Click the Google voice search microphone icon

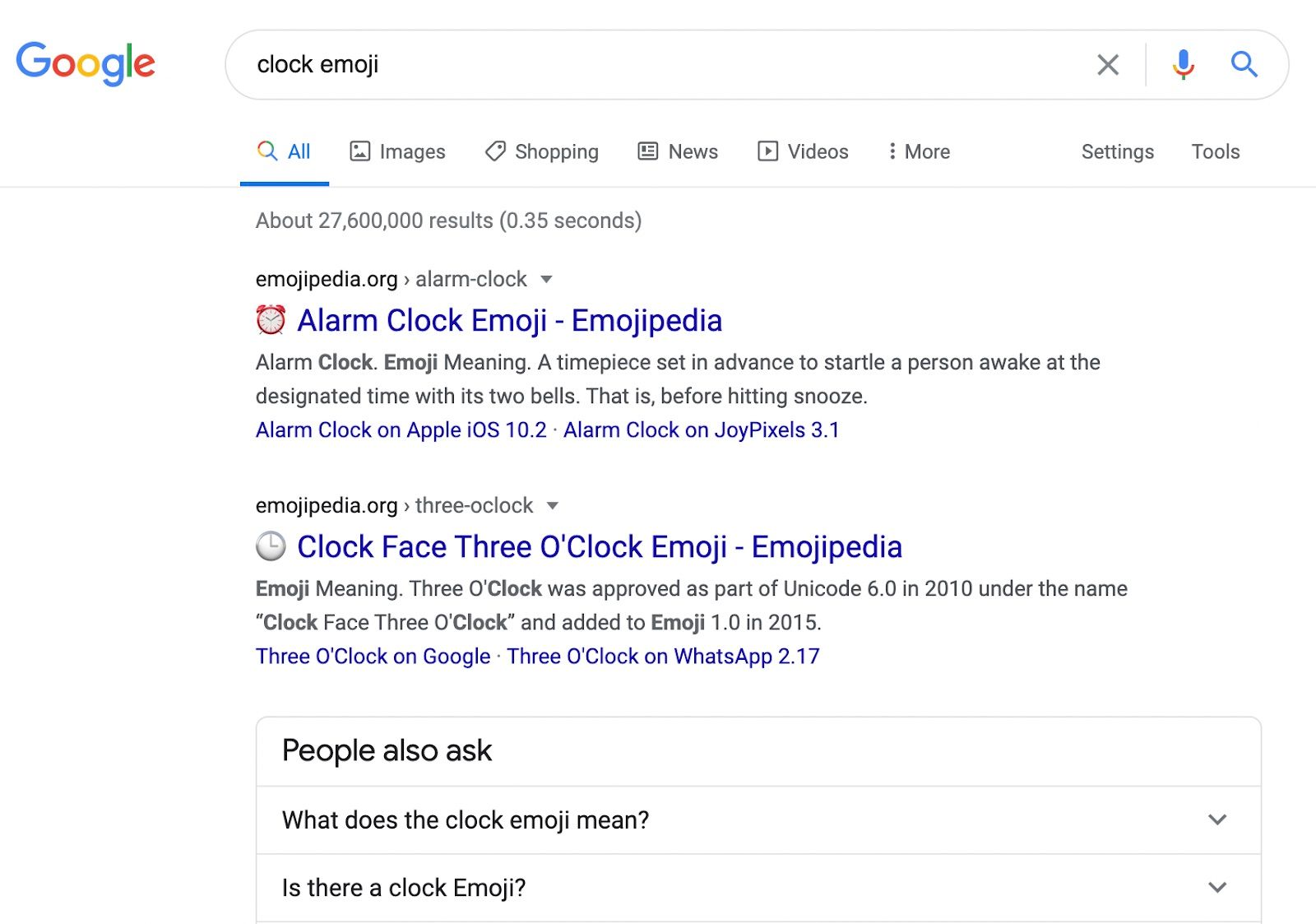(1182, 63)
